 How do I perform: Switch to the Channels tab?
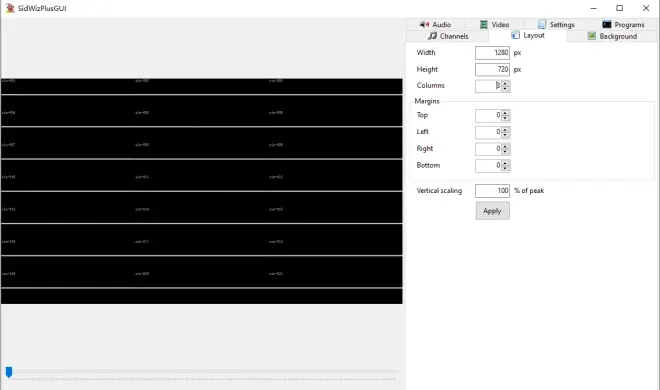point(448,36)
